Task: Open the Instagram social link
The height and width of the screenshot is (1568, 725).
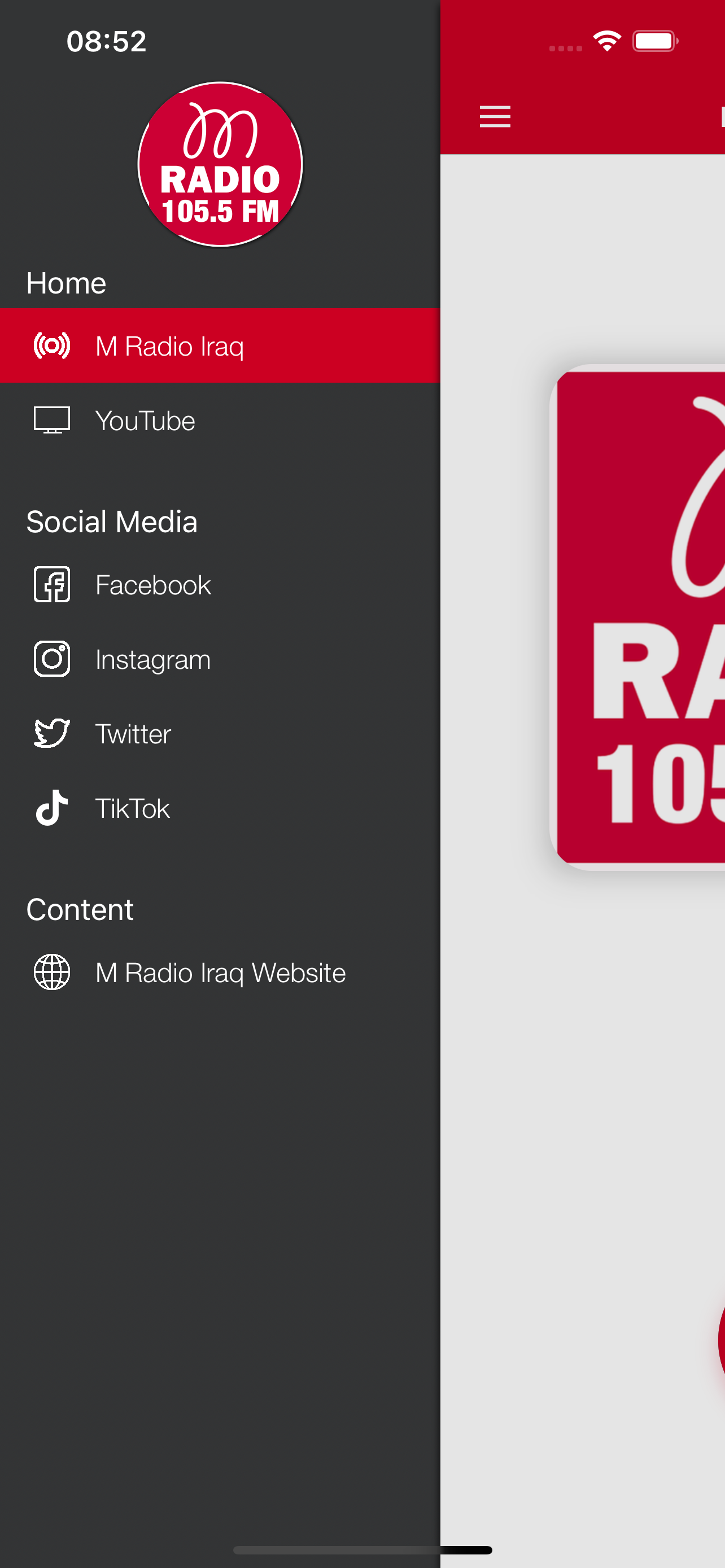Action: [x=220, y=659]
